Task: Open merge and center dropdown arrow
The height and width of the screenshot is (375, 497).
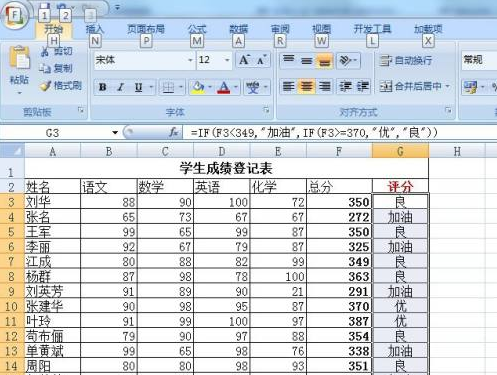Action: click(448, 87)
